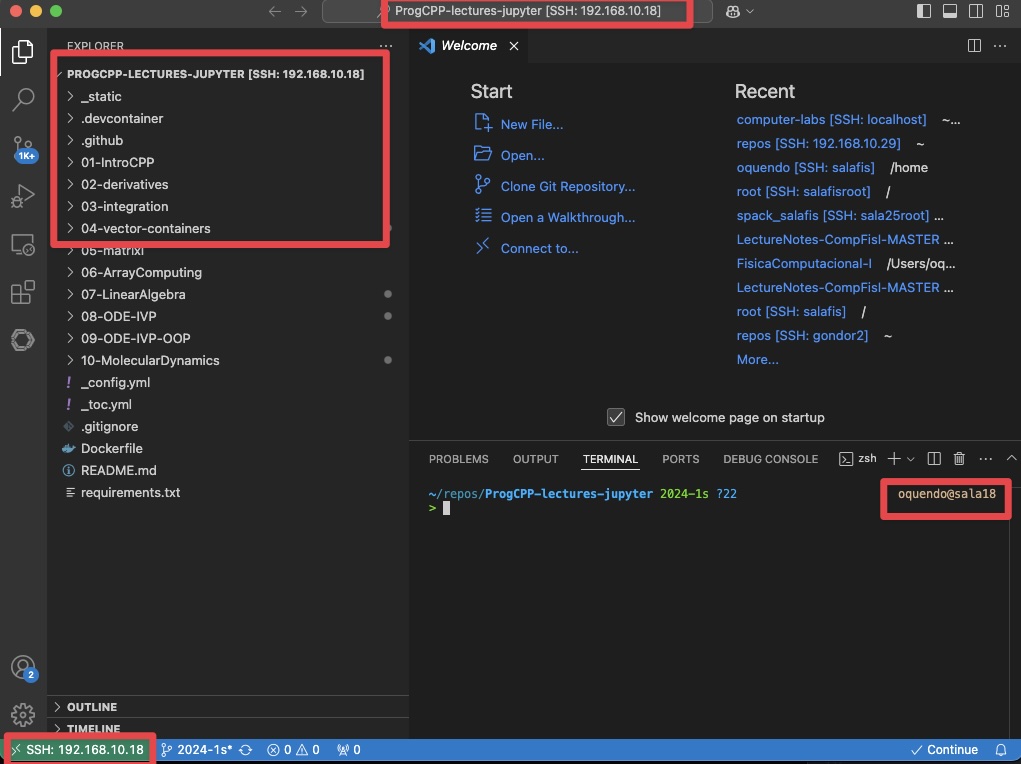Open README.md in explorer
This screenshot has width=1021, height=764.
(x=228, y=470)
